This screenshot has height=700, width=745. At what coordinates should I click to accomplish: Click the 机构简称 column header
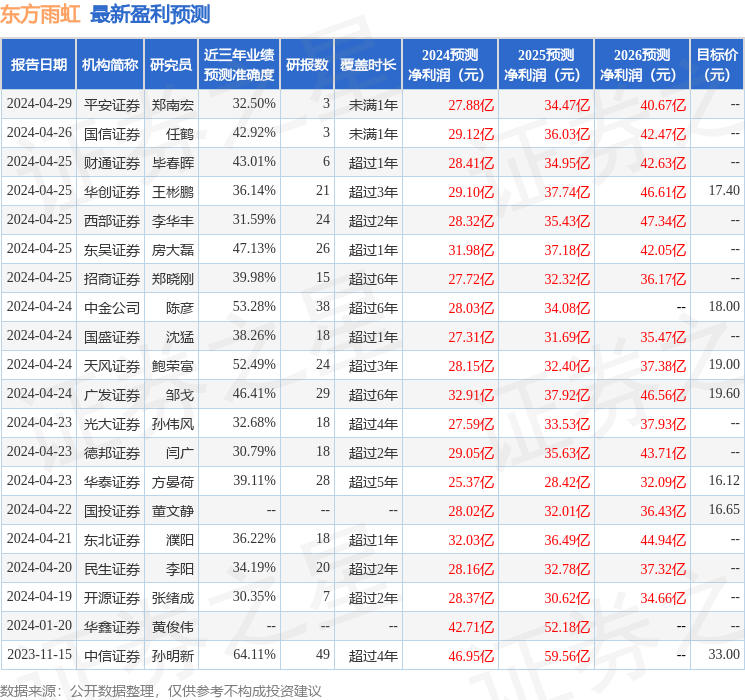click(110, 64)
